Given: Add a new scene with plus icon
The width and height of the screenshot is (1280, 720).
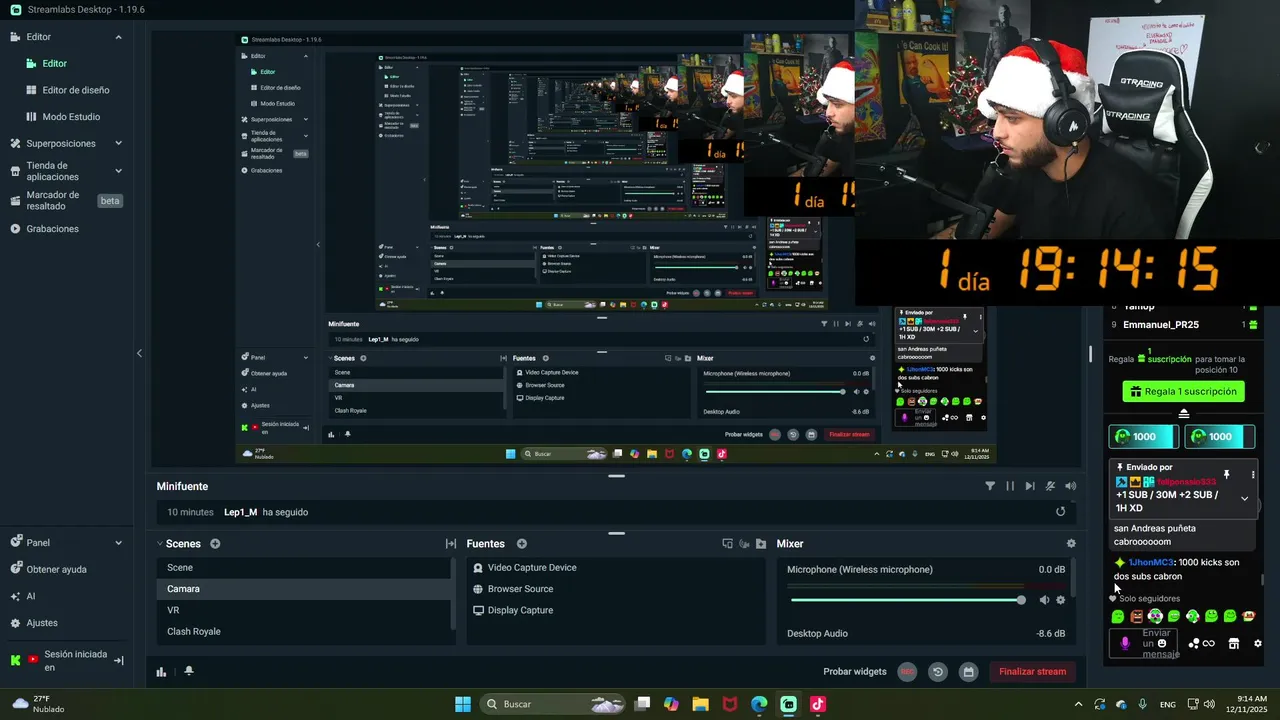Looking at the screenshot, I should (215, 544).
